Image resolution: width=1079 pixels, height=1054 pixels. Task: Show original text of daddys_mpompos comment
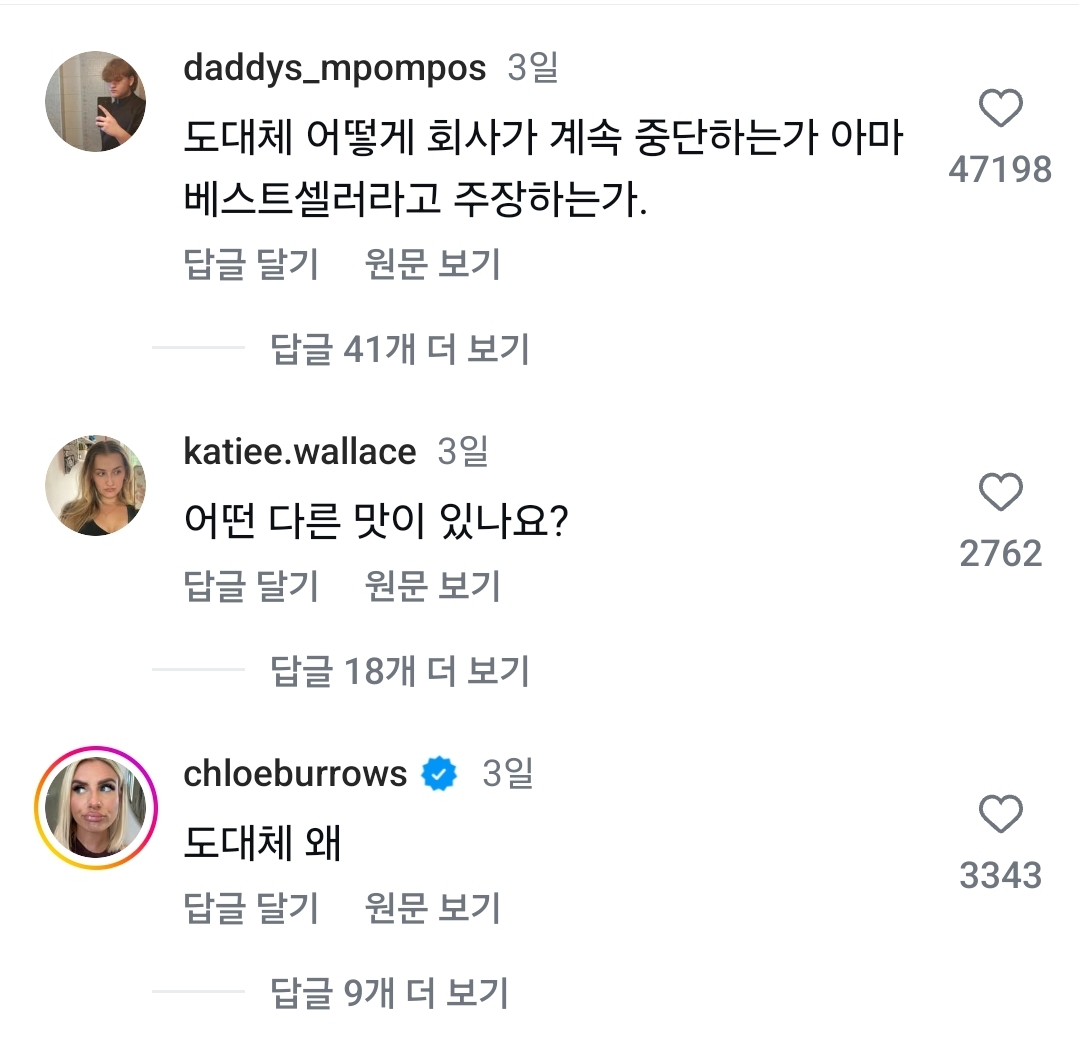tap(433, 265)
